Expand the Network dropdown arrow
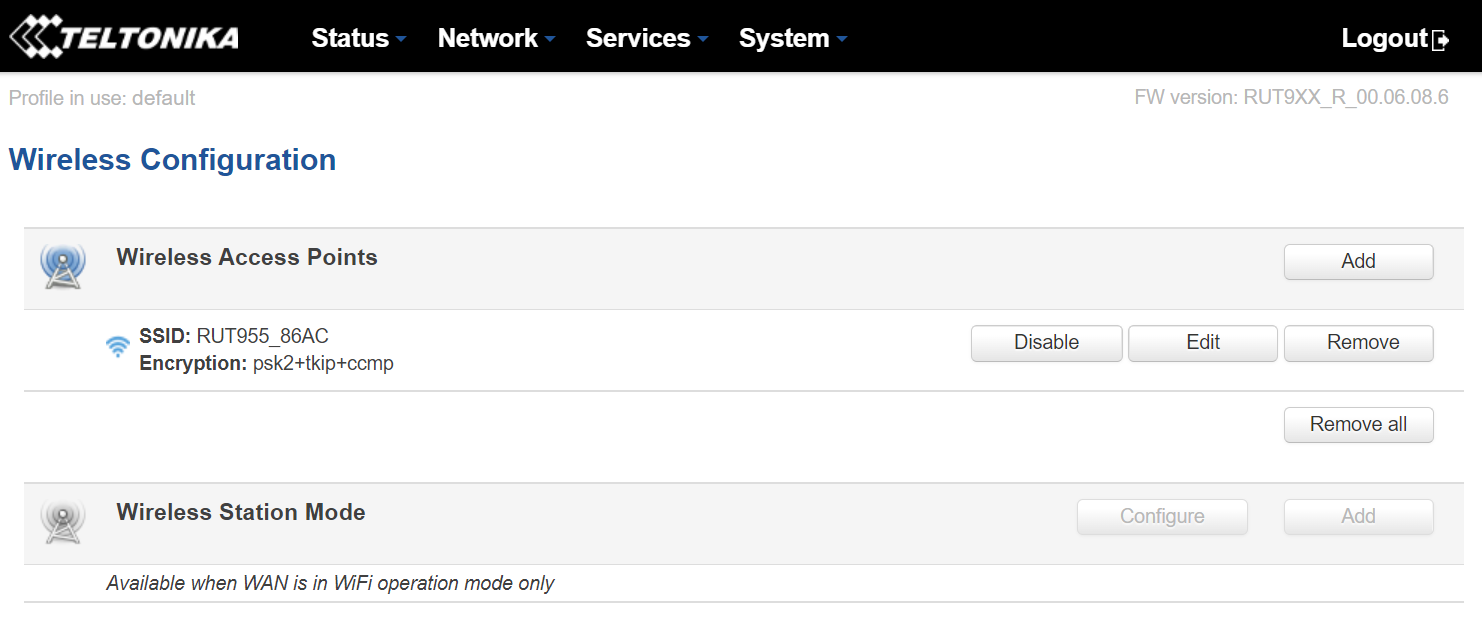Viewport: 1482px width, 631px height. click(x=549, y=40)
